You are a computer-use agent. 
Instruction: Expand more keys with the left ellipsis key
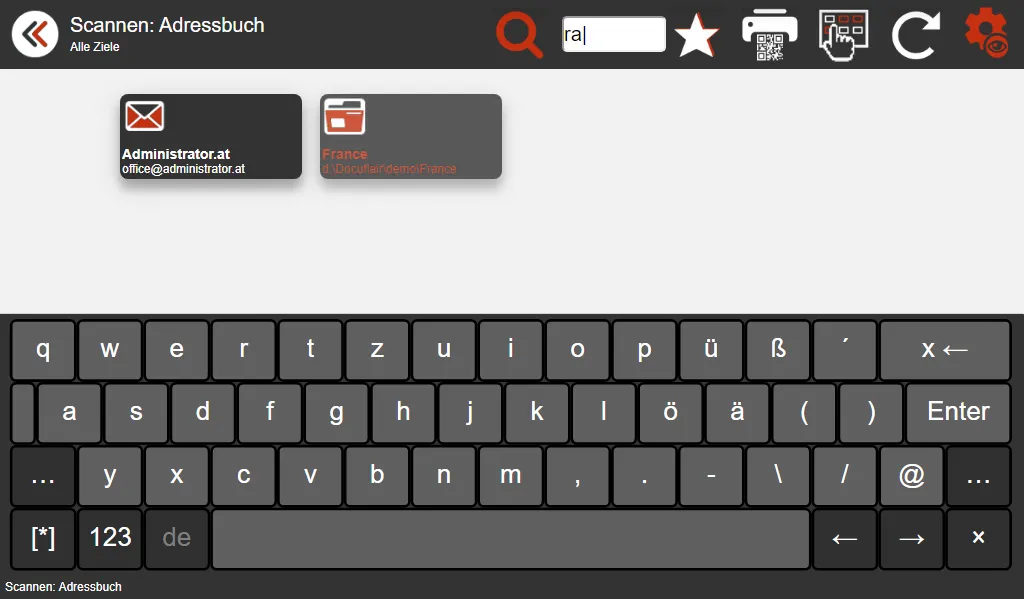tap(43, 476)
